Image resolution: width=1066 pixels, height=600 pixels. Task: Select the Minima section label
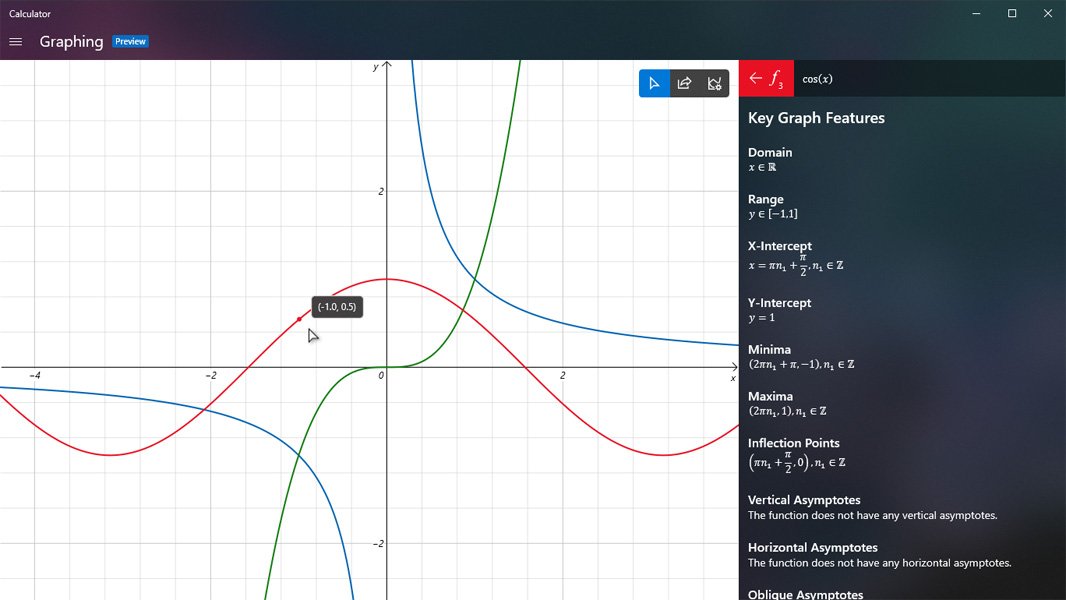(769, 349)
